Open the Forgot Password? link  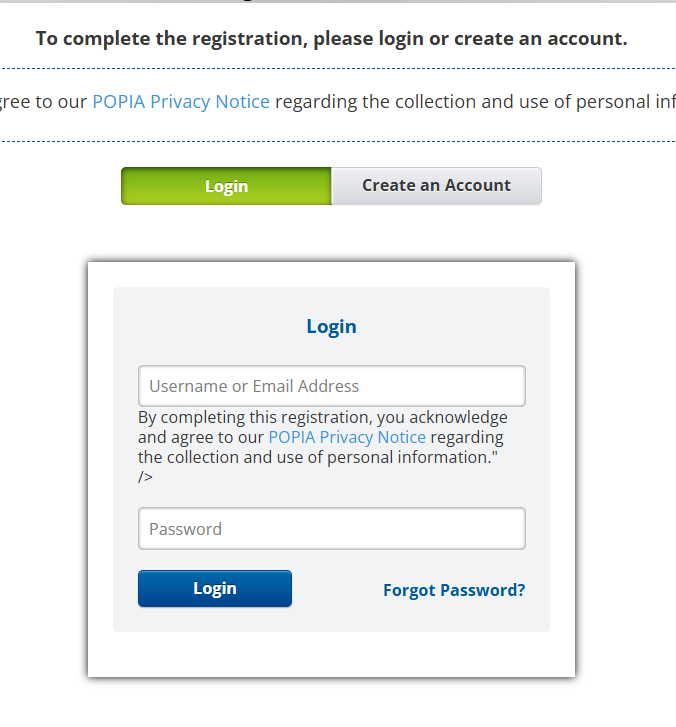pos(454,590)
